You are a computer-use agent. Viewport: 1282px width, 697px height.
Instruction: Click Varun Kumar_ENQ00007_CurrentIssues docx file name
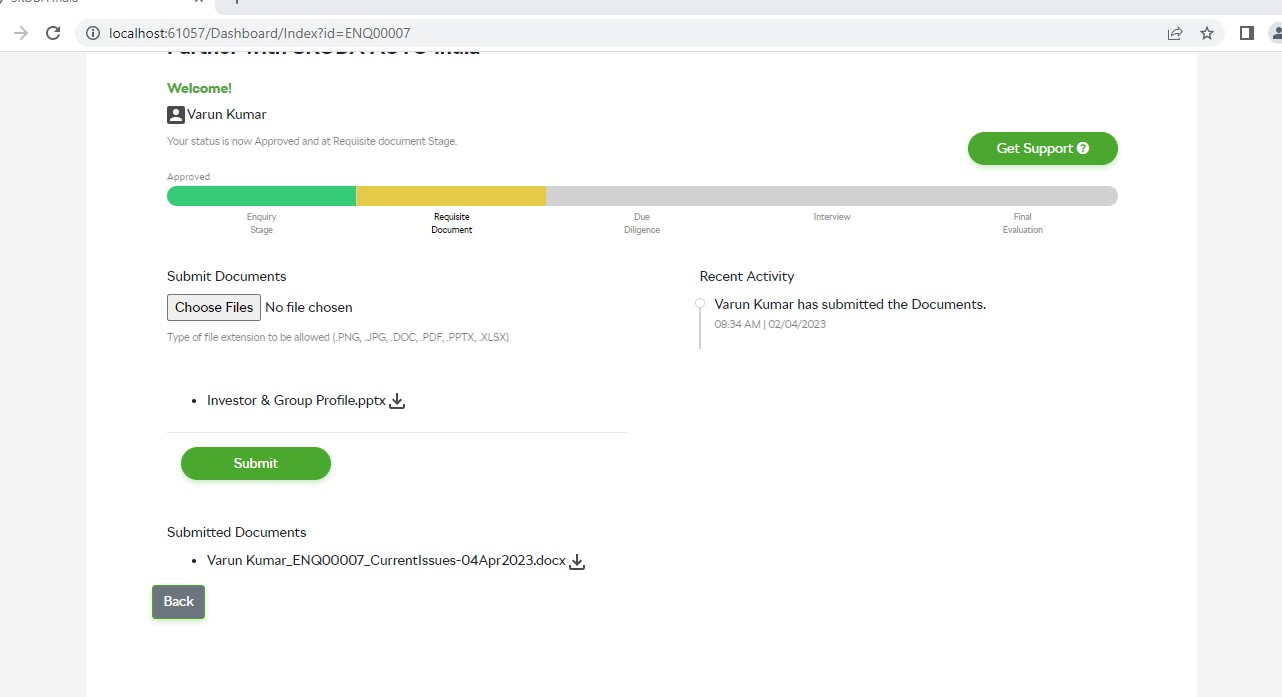[x=386, y=561]
